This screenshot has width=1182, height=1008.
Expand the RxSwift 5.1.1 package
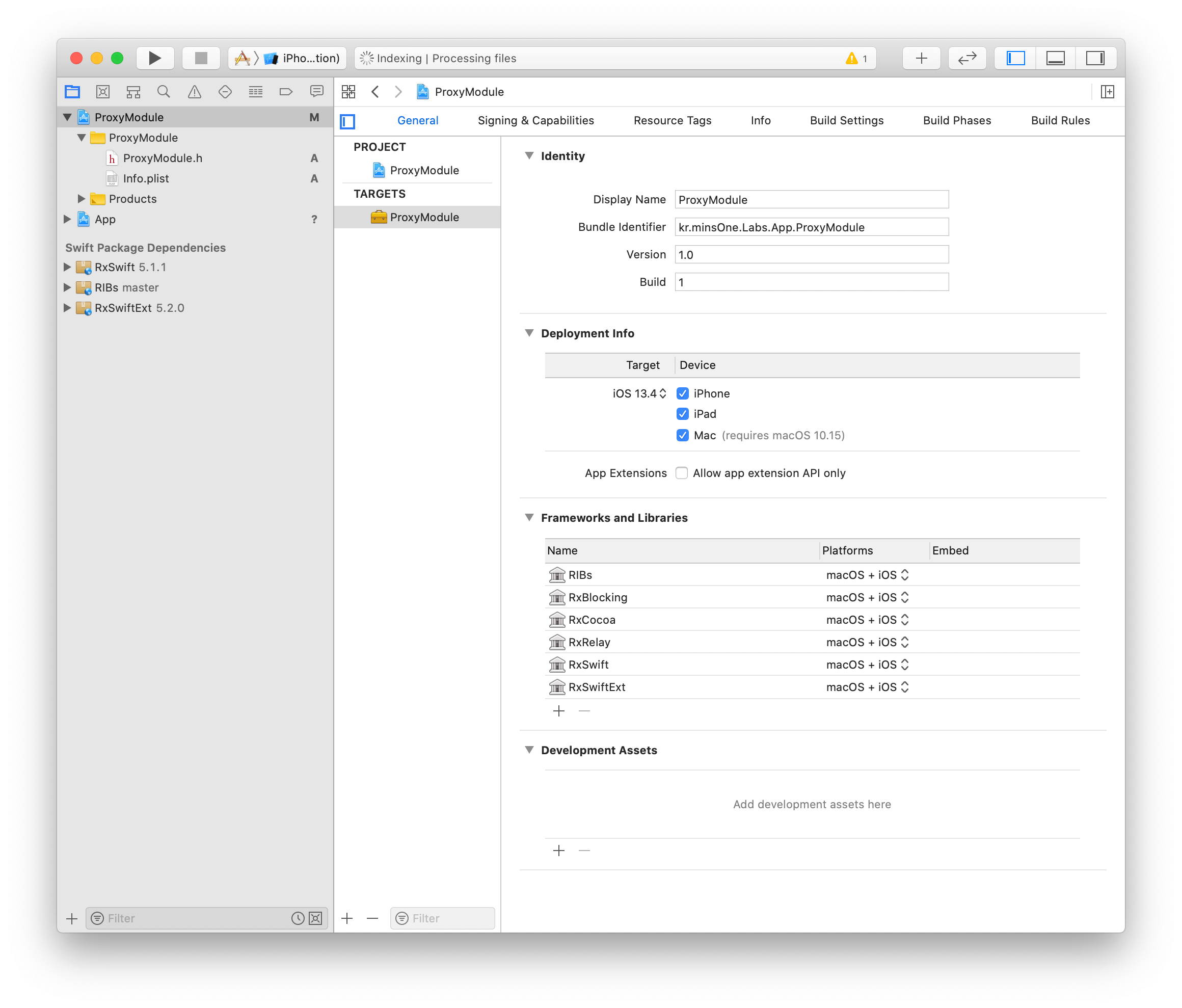[x=67, y=267]
